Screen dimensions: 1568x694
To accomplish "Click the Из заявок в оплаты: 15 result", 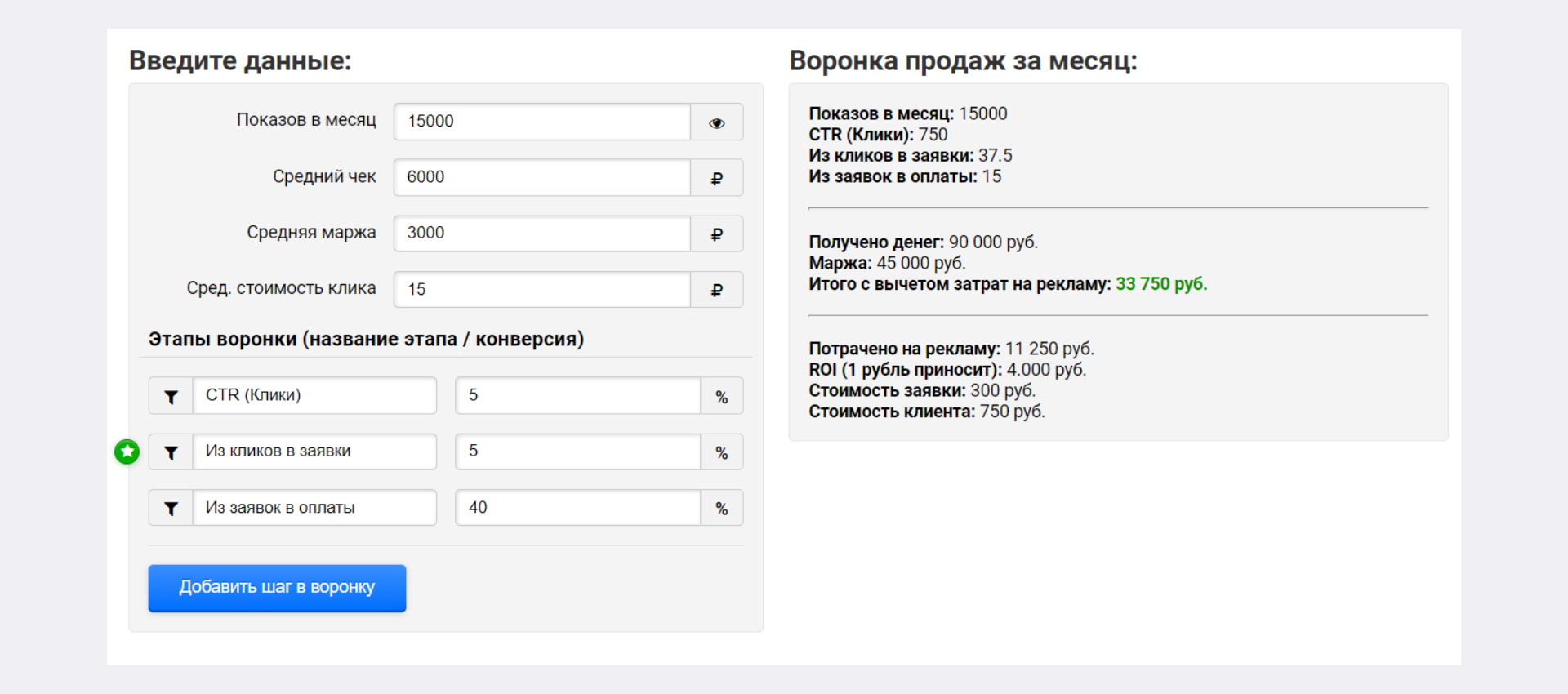I will point(905,176).
